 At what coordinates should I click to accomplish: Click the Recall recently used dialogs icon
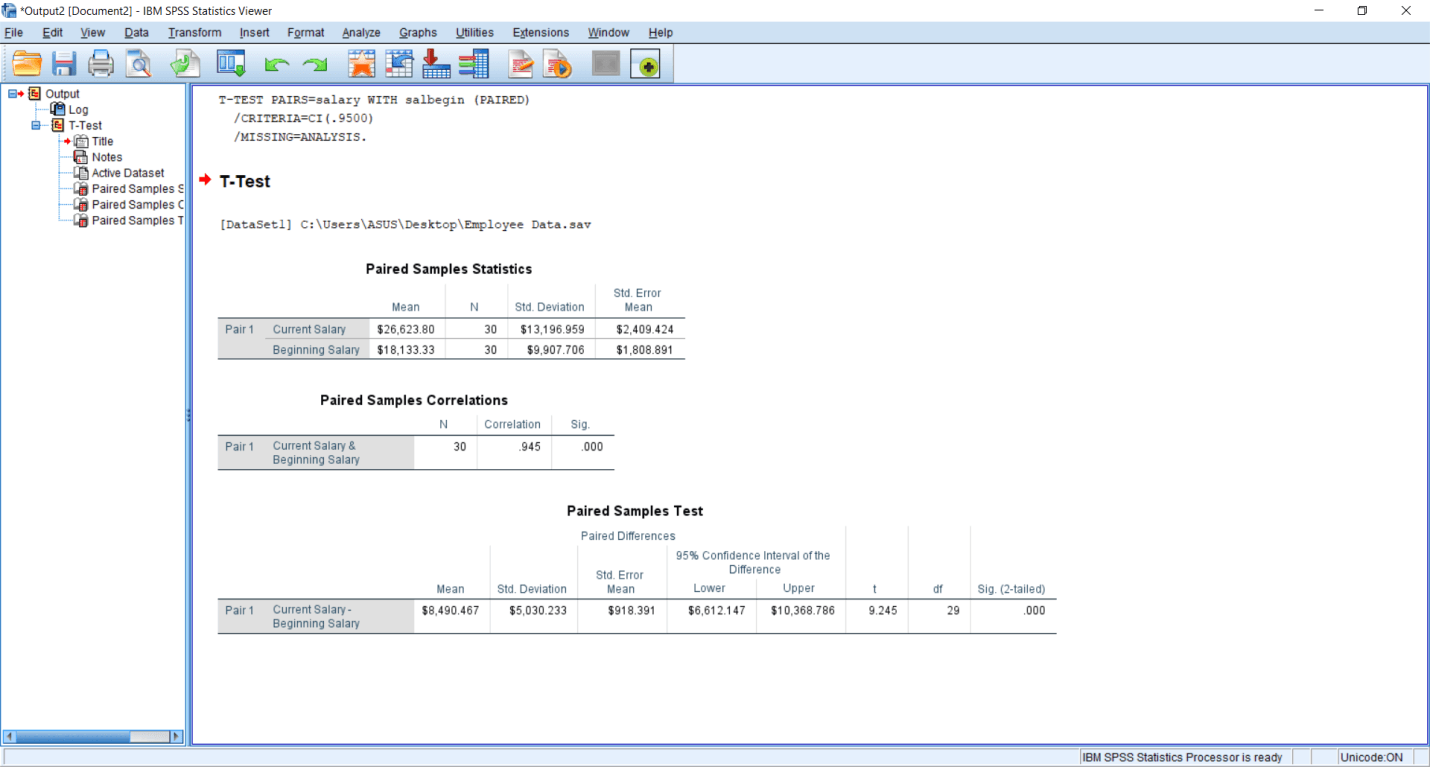(x=232, y=65)
